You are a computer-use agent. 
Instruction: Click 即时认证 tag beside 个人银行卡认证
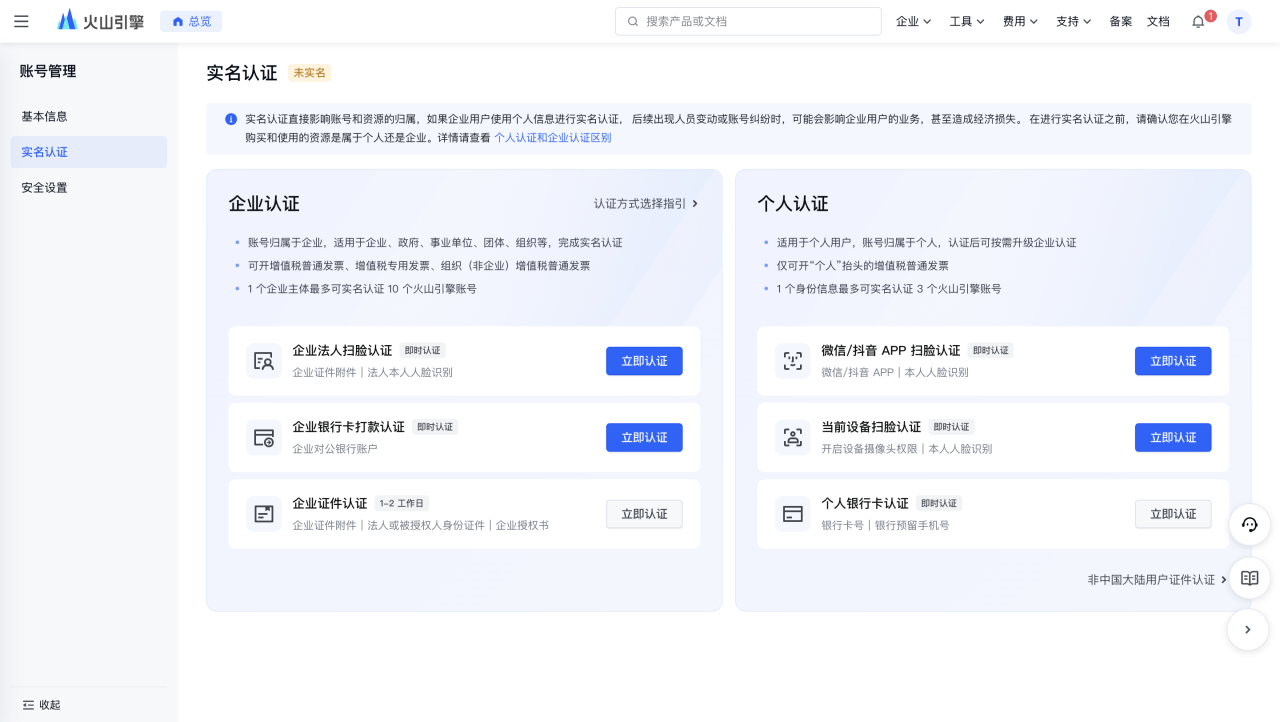click(939, 503)
